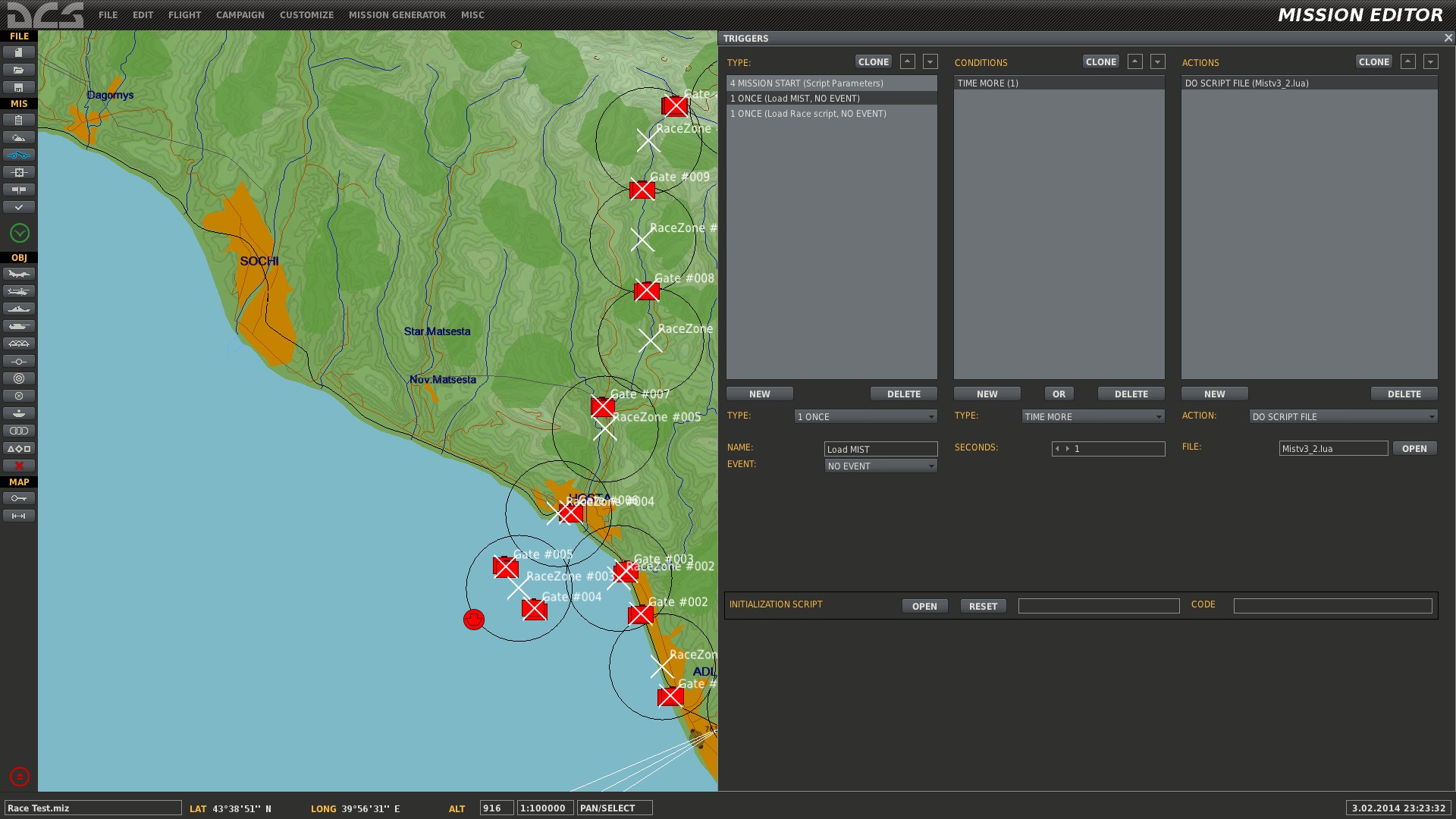
Task: Click the red X delete object icon
Action: tap(19, 466)
